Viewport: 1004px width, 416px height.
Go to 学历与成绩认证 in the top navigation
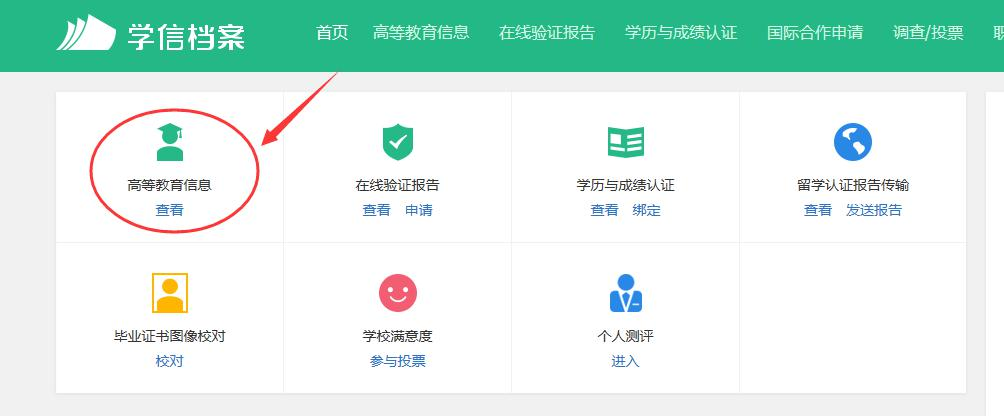tap(680, 33)
